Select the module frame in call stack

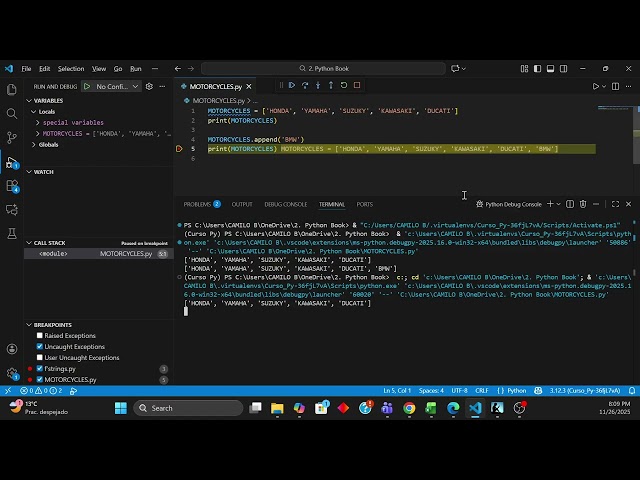coord(99,254)
